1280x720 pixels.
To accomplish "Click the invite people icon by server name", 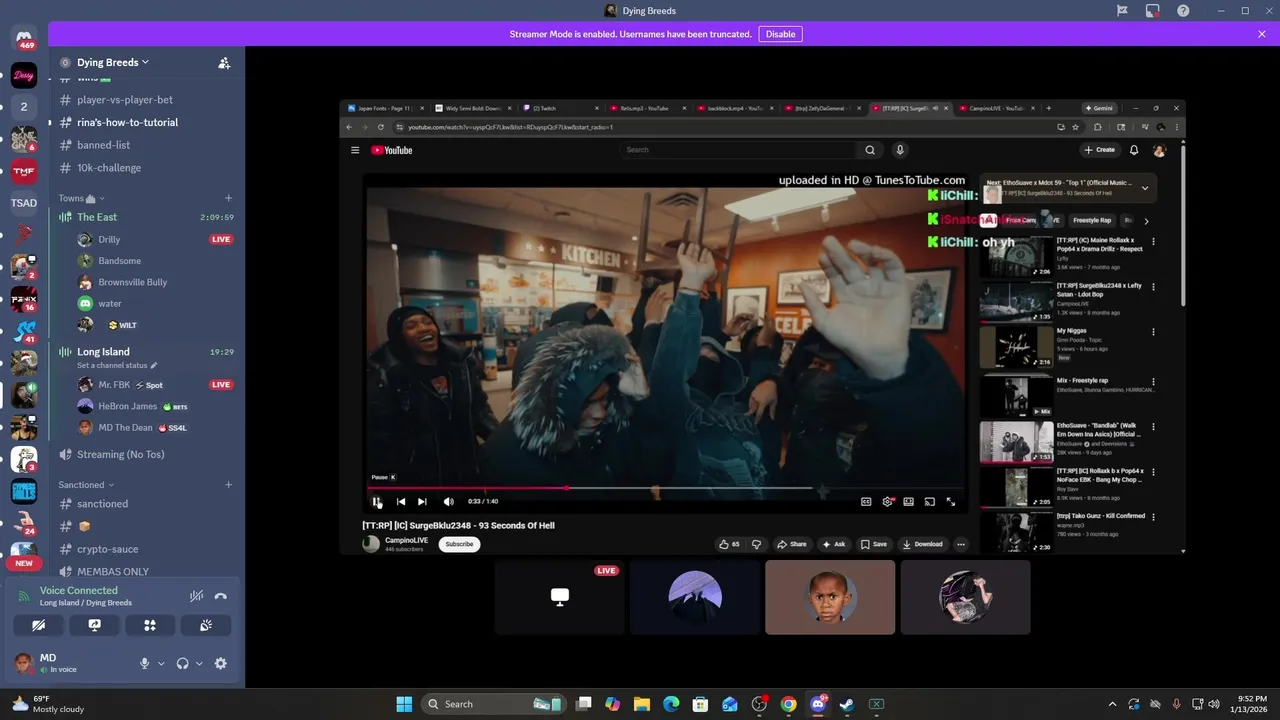I will [x=224, y=62].
